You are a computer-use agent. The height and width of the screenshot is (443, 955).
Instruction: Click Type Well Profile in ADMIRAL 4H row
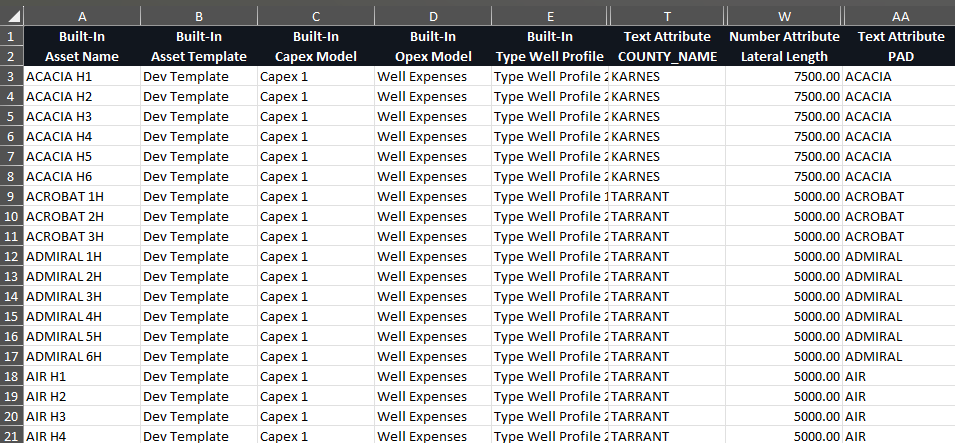pos(550,316)
